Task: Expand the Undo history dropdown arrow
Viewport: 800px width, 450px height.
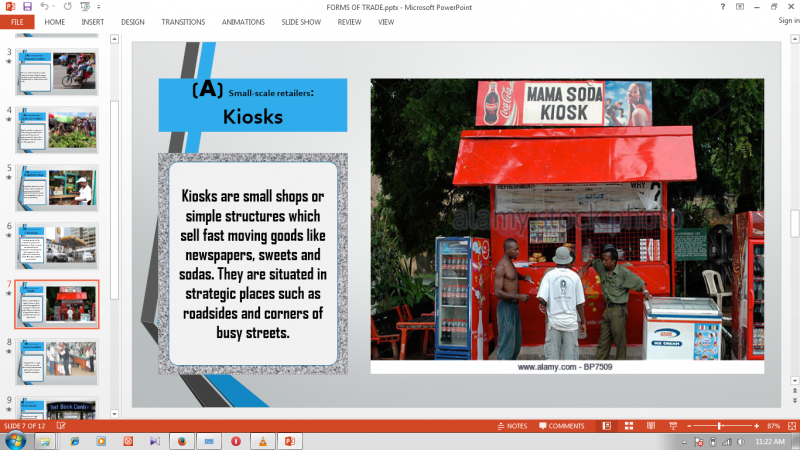Action: tap(54, 7)
